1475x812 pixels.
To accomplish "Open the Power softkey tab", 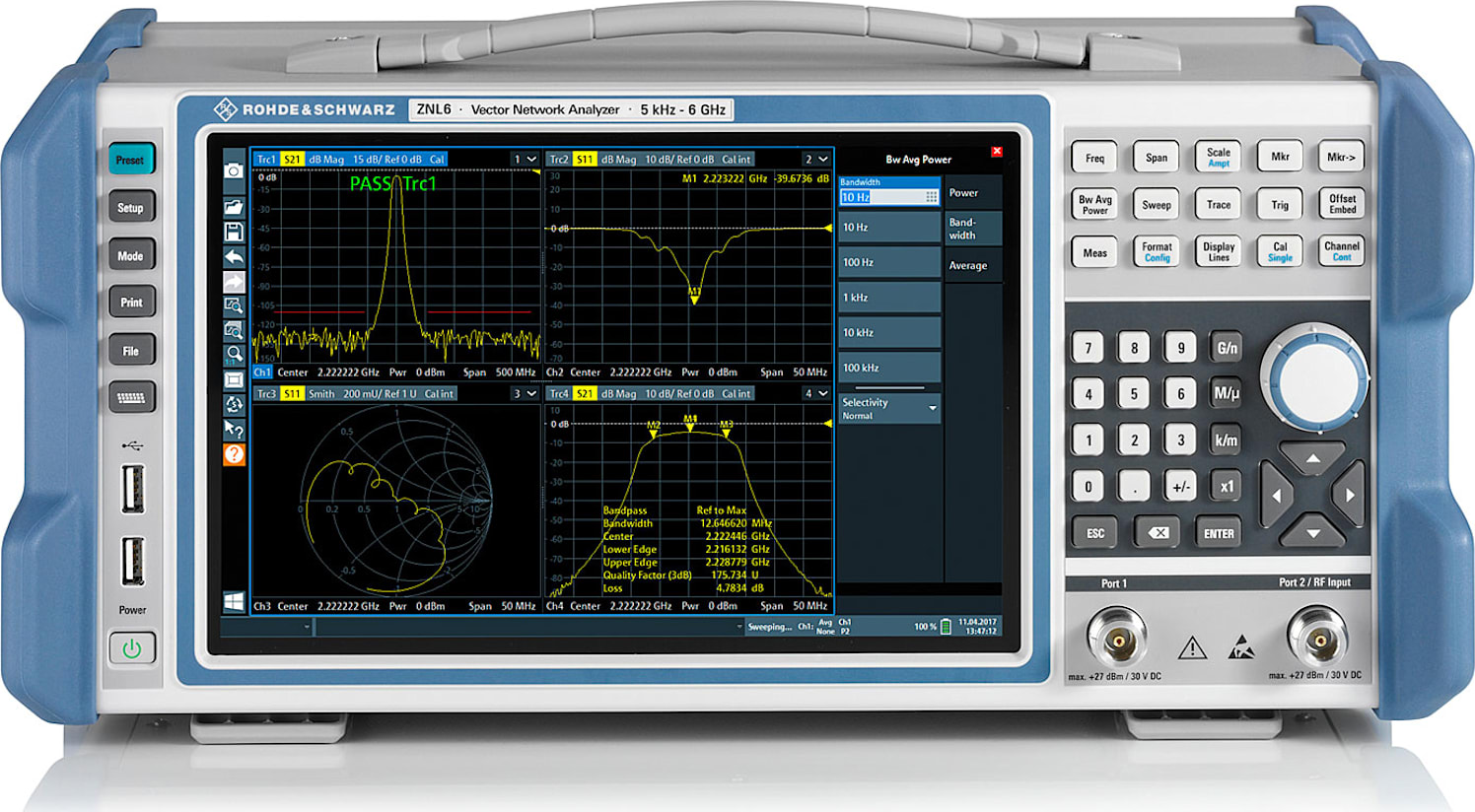I will (973, 192).
